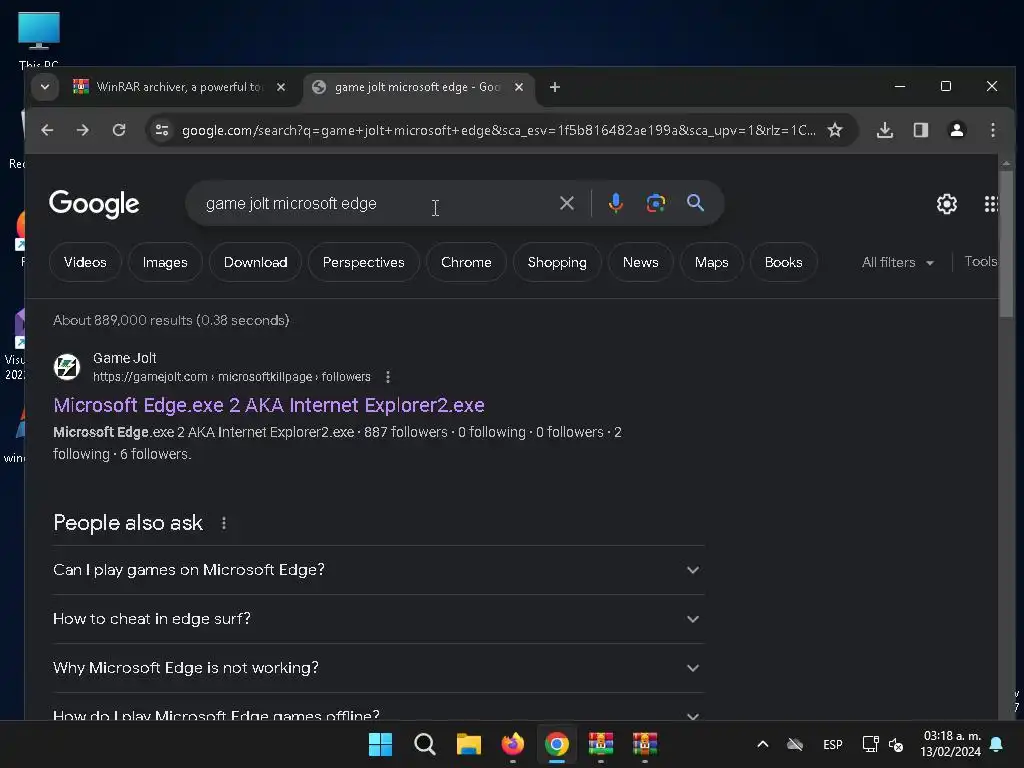This screenshot has height=768, width=1024.
Task: Open more options for Game Jolt result
Action: [x=388, y=377]
